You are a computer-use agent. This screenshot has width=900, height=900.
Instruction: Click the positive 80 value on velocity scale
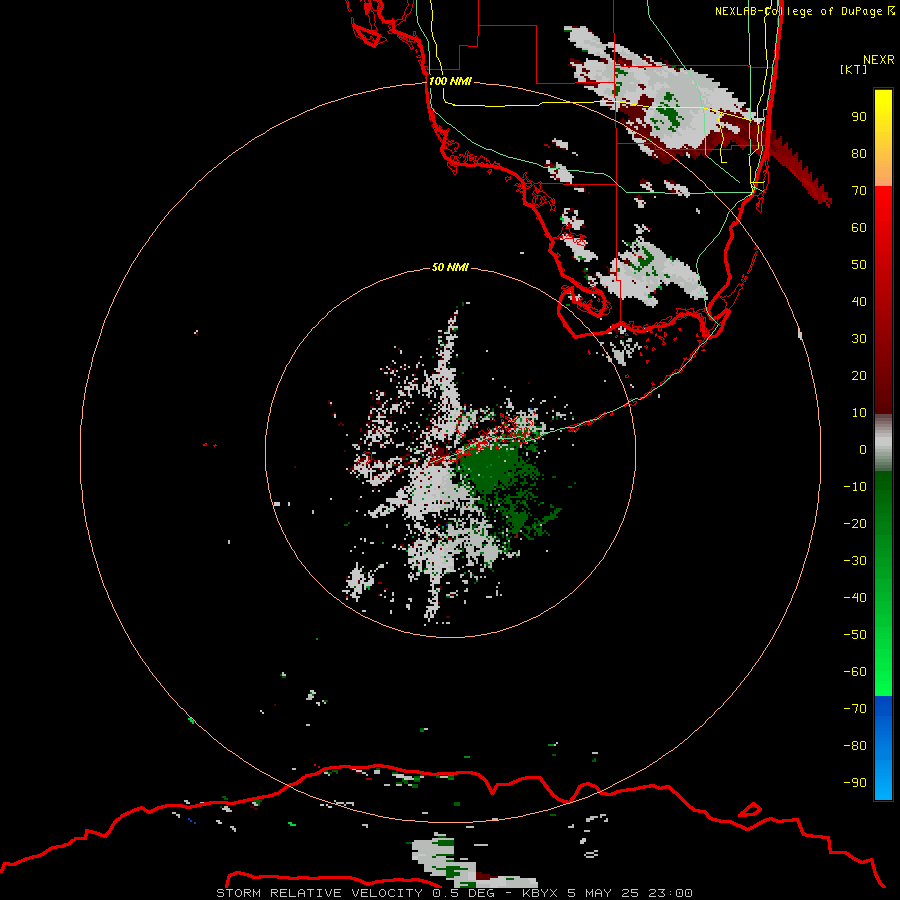(859, 153)
